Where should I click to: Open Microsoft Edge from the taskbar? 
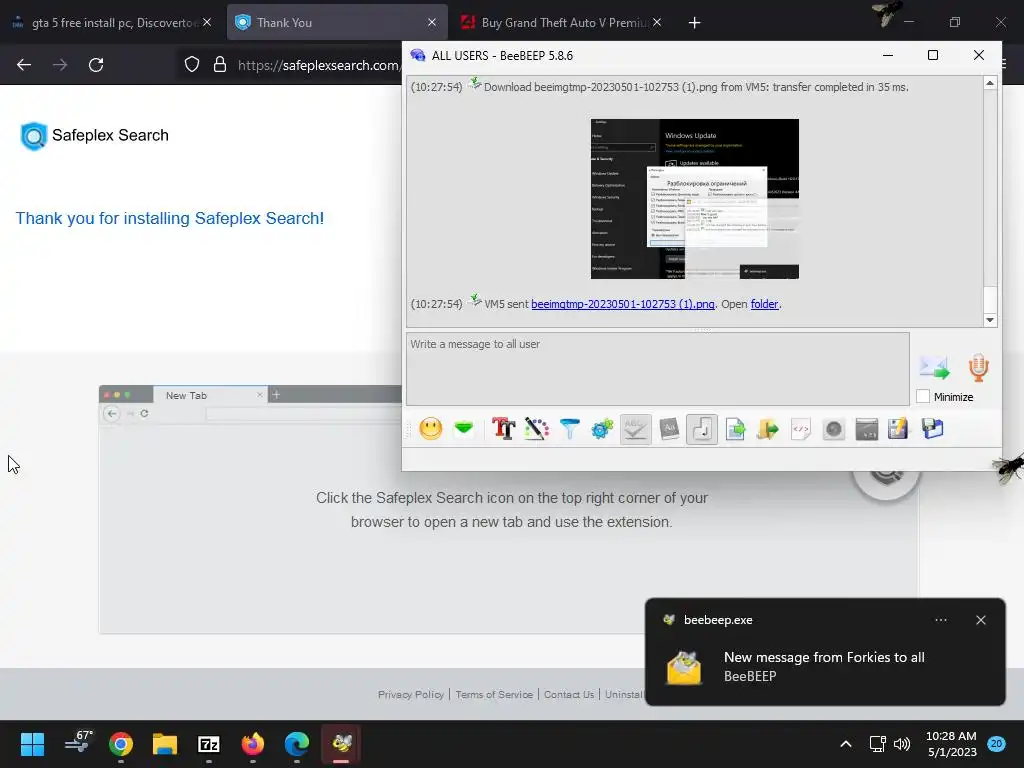coord(296,744)
